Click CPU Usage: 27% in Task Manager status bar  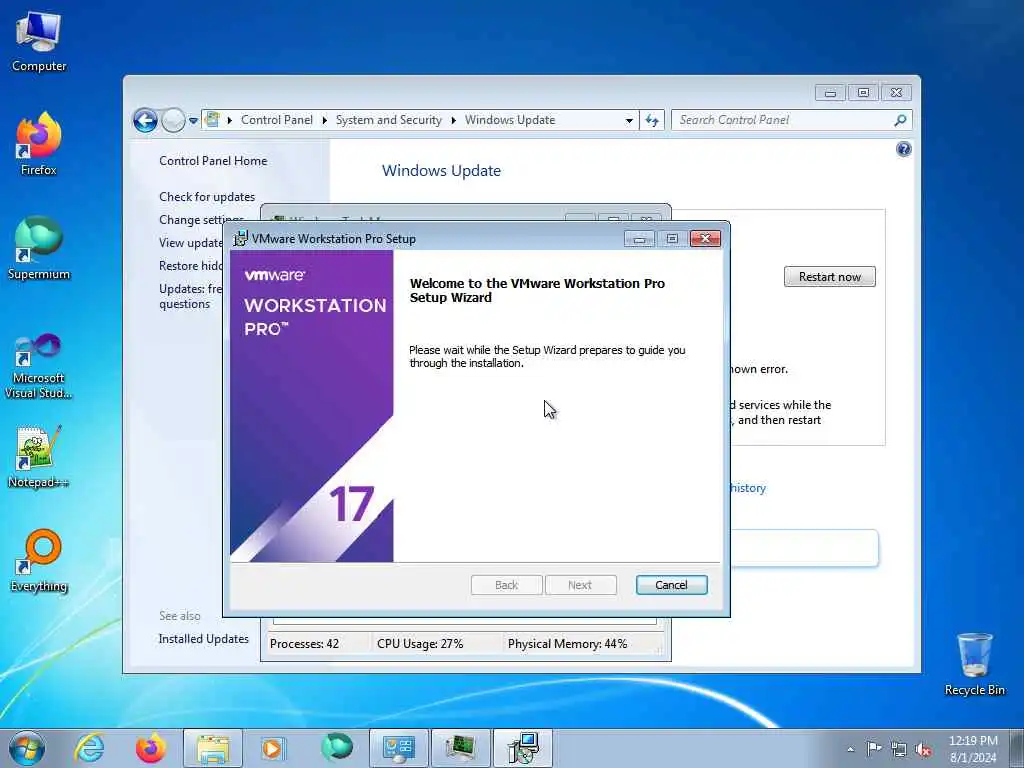pyautogui.click(x=420, y=644)
